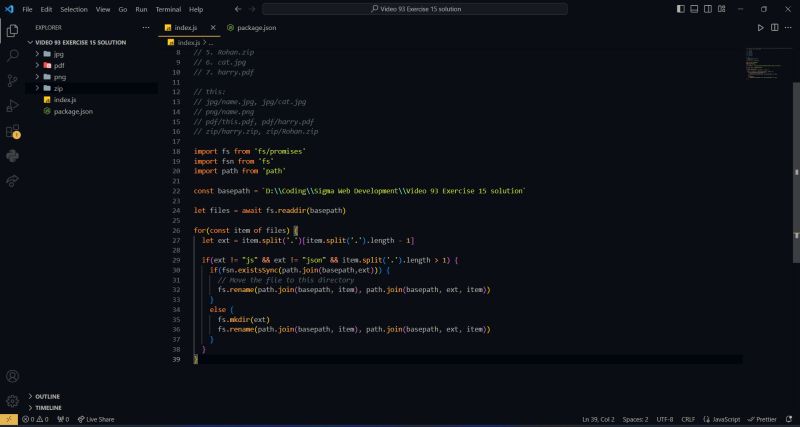Click the command center search box

(x=400, y=9)
